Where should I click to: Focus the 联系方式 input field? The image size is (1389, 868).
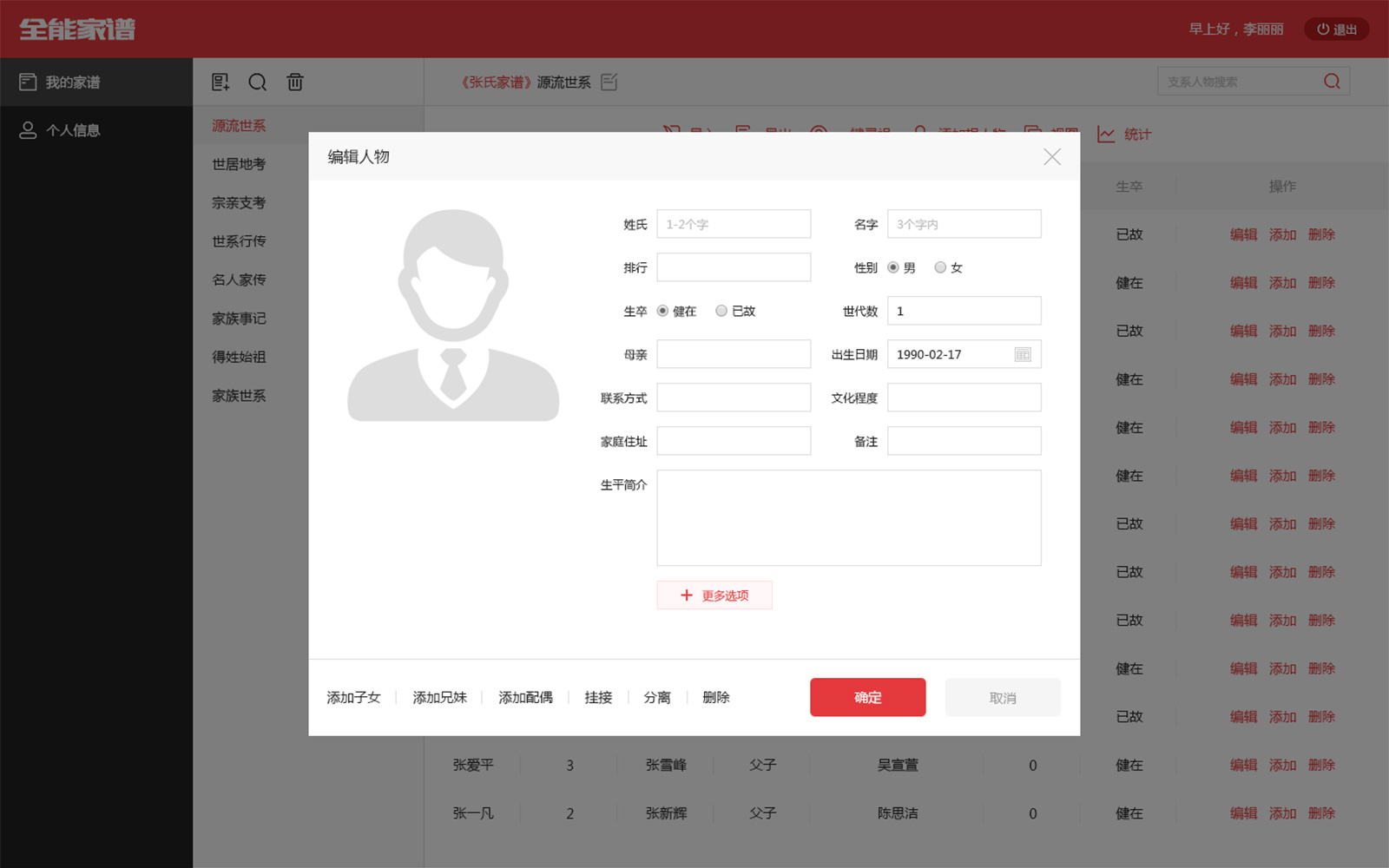click(x=734, y=398)
